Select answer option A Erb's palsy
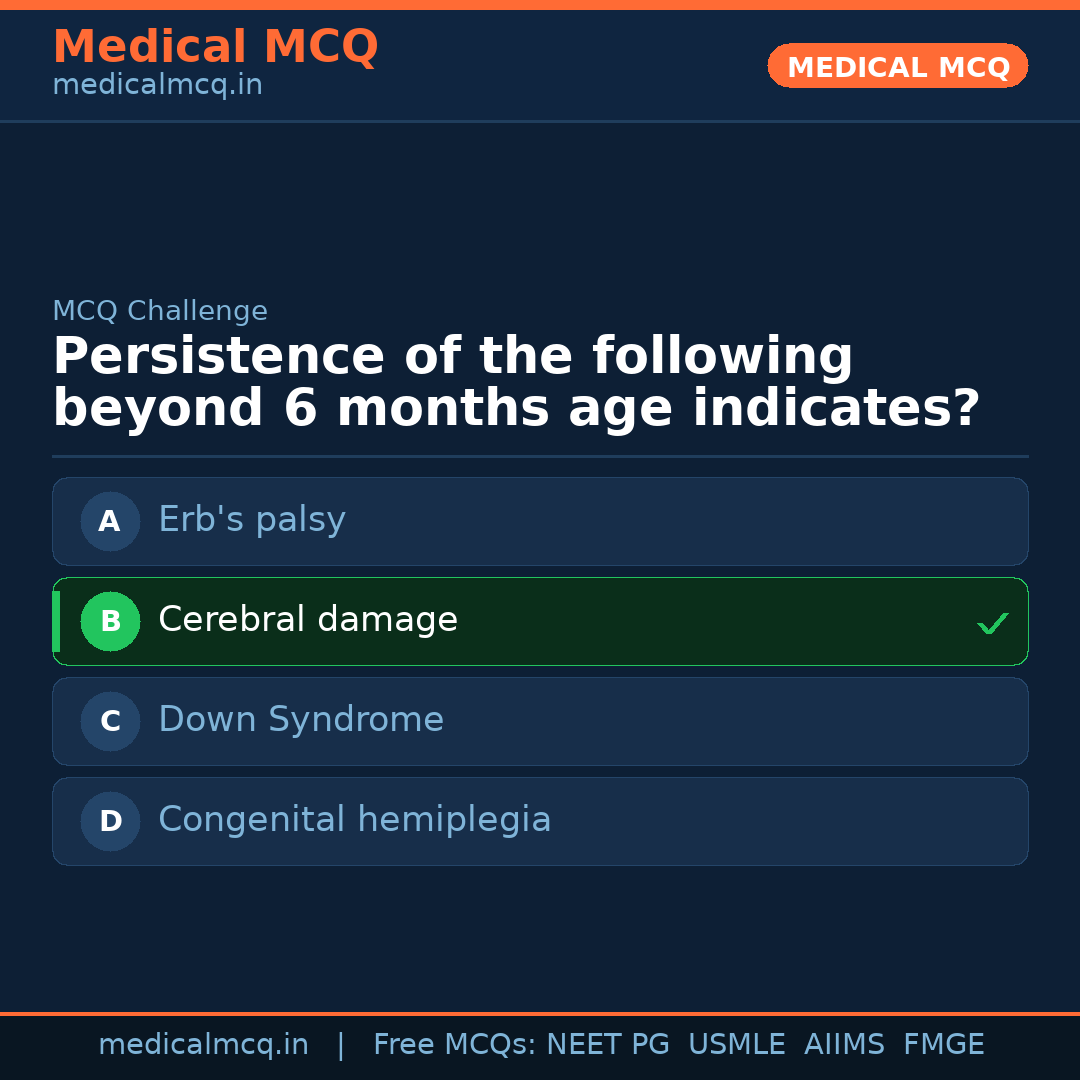This screenshot has width=1080, height=1080. tap(540, 521)
